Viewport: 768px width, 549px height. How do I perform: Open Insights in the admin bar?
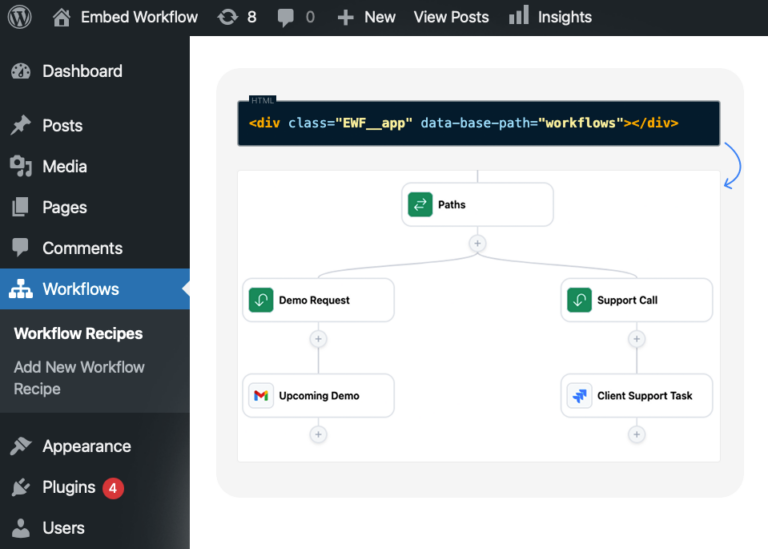pos(565,17)
